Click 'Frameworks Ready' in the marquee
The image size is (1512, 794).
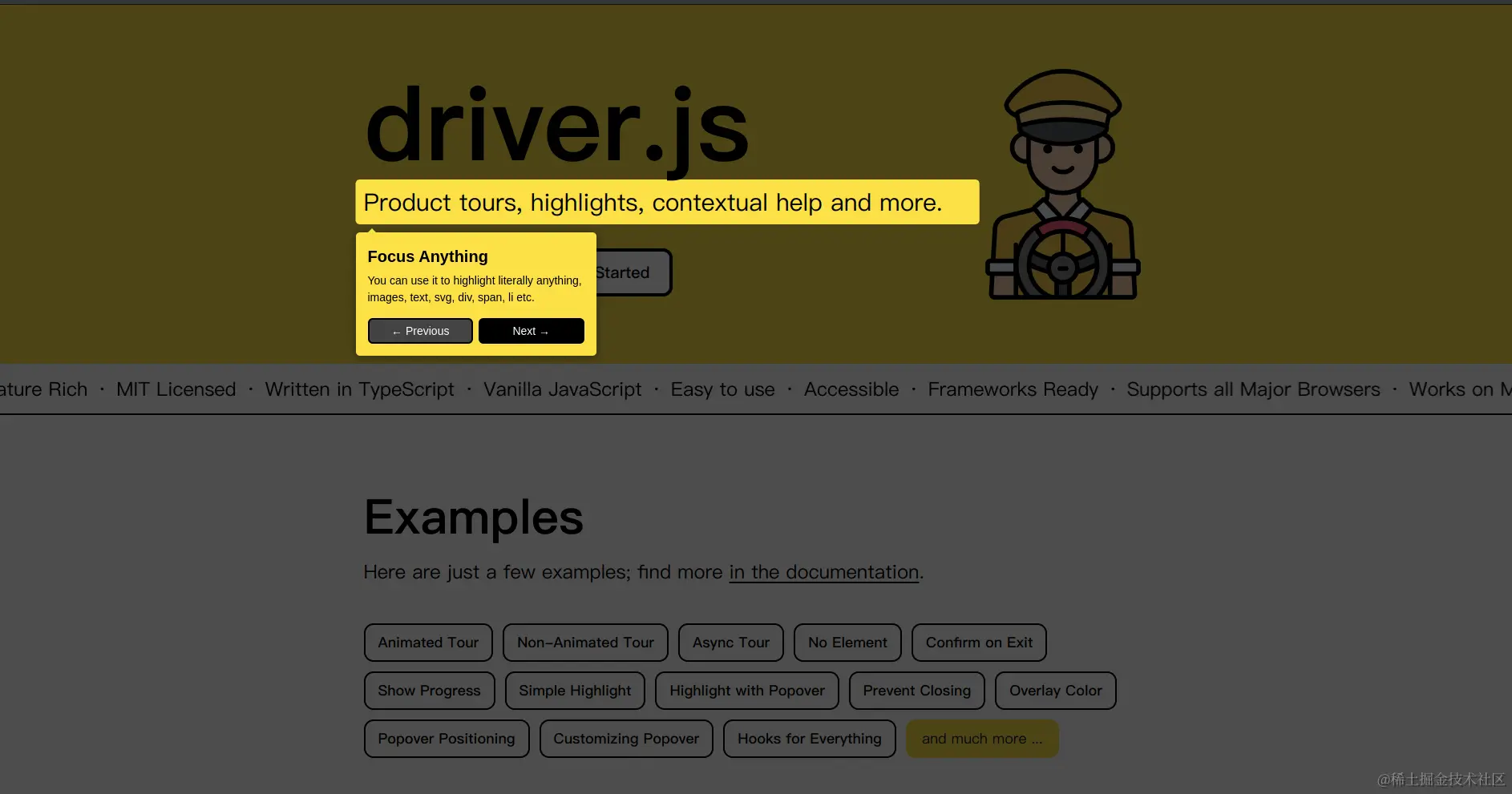[1013, 389]
